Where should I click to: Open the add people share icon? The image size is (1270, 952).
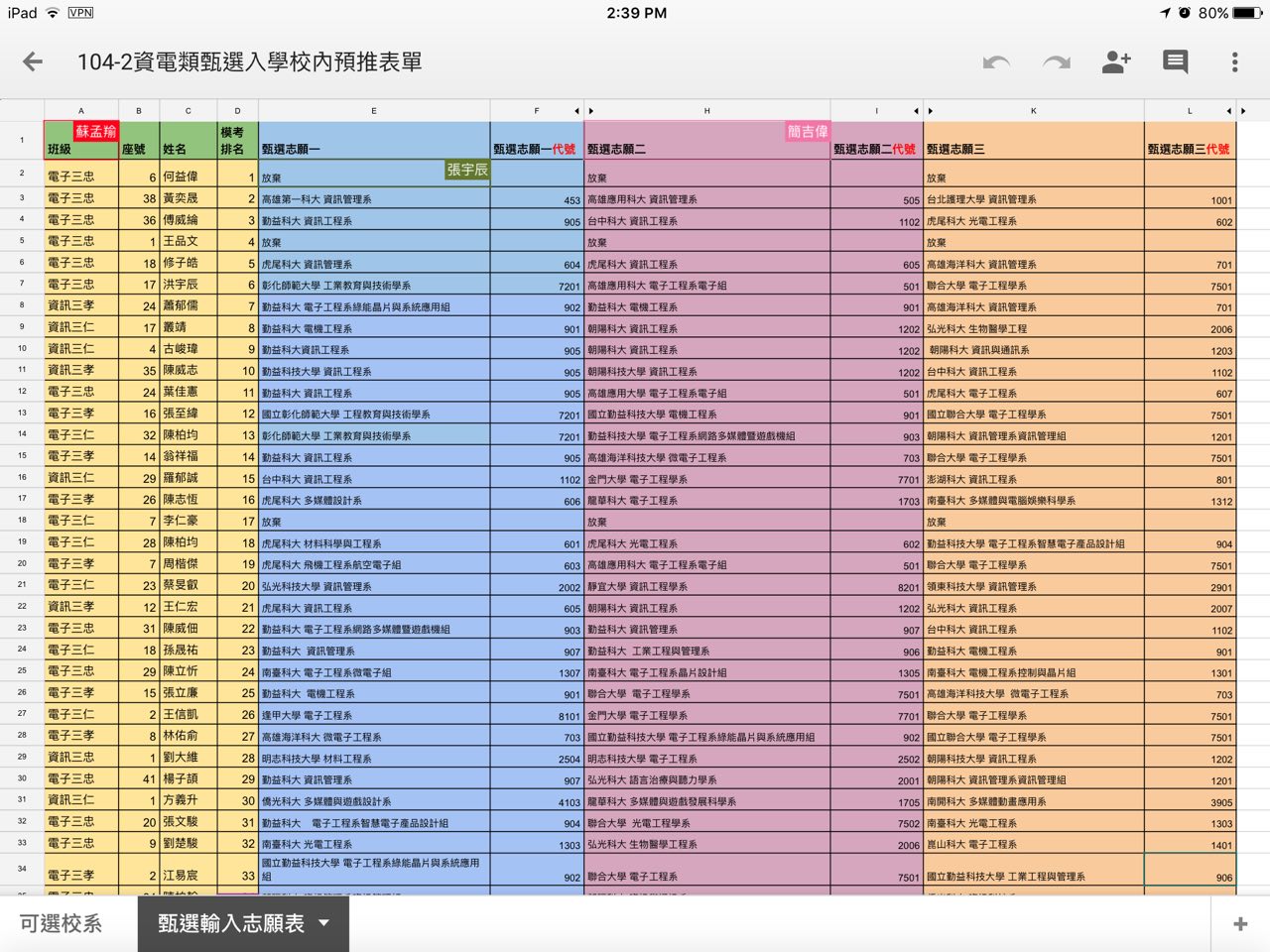coord(1116,62)
